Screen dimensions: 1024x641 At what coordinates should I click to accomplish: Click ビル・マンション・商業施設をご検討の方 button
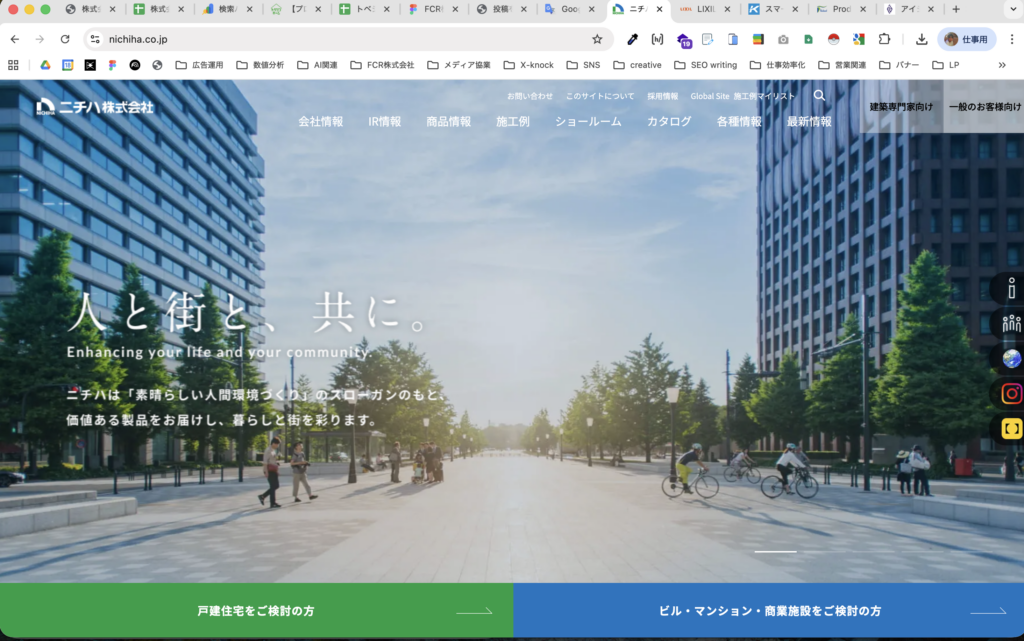tap(766, 610)
